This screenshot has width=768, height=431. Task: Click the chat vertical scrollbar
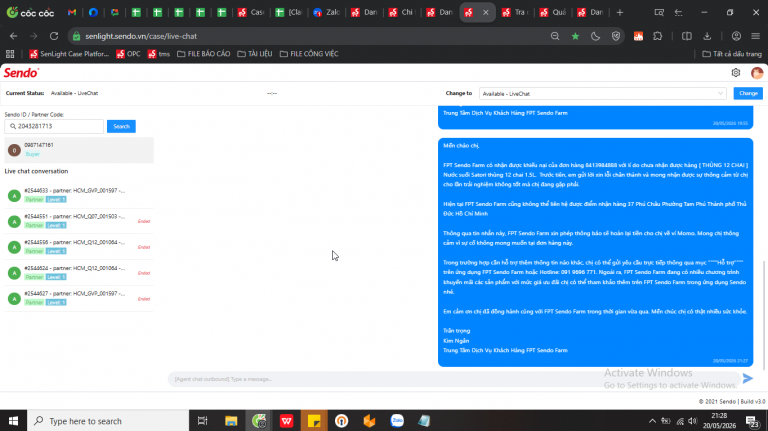tap(765, 313)
